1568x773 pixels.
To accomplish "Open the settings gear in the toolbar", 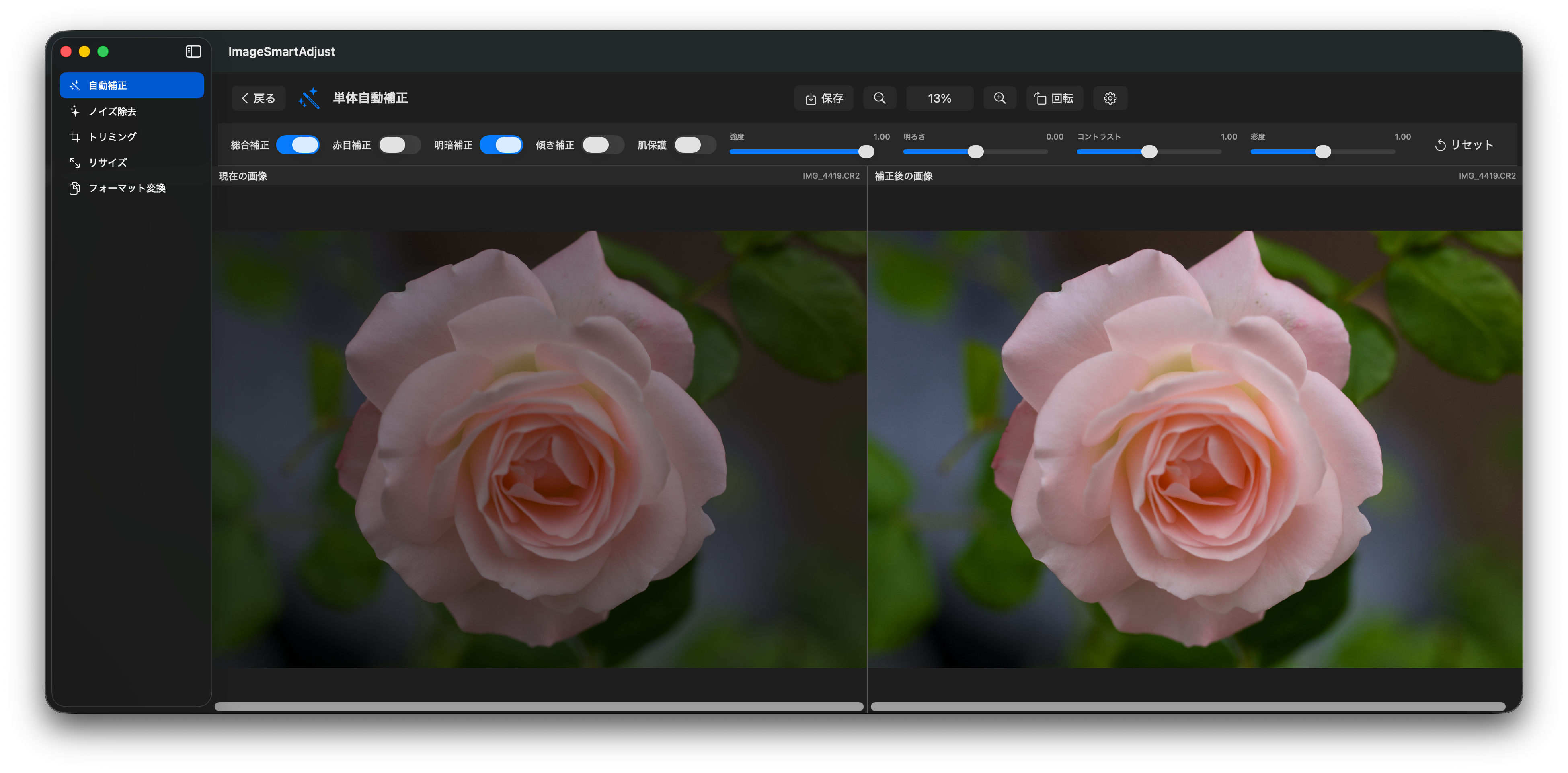I will tap(1110, 98).
